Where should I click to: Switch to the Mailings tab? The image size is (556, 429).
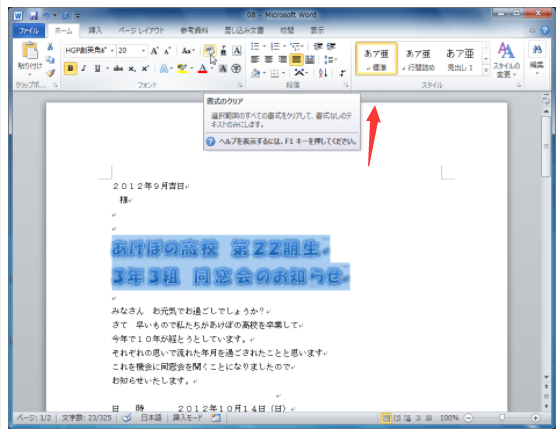click(x=244, y=30)
